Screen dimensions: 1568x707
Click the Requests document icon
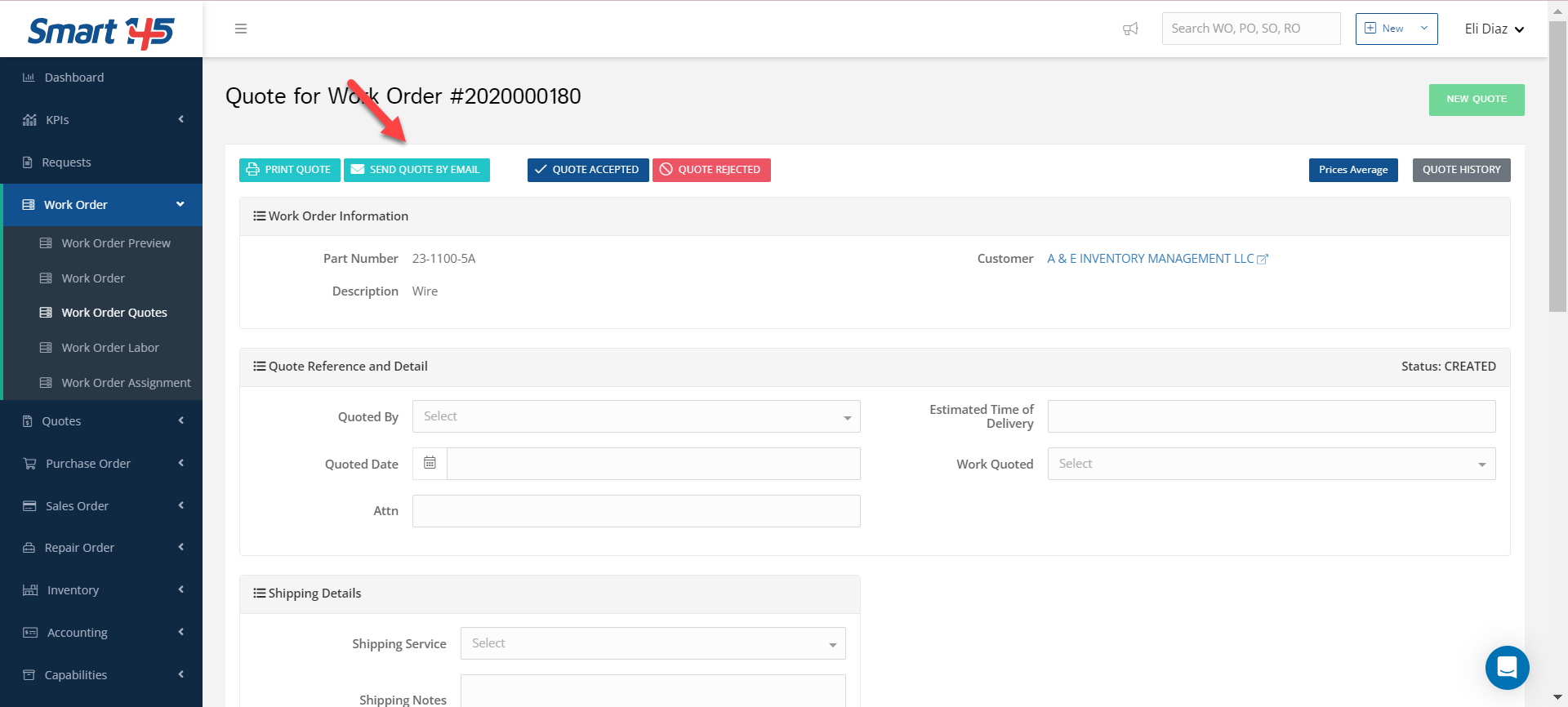pyautogui.click(x=28, y=162)
